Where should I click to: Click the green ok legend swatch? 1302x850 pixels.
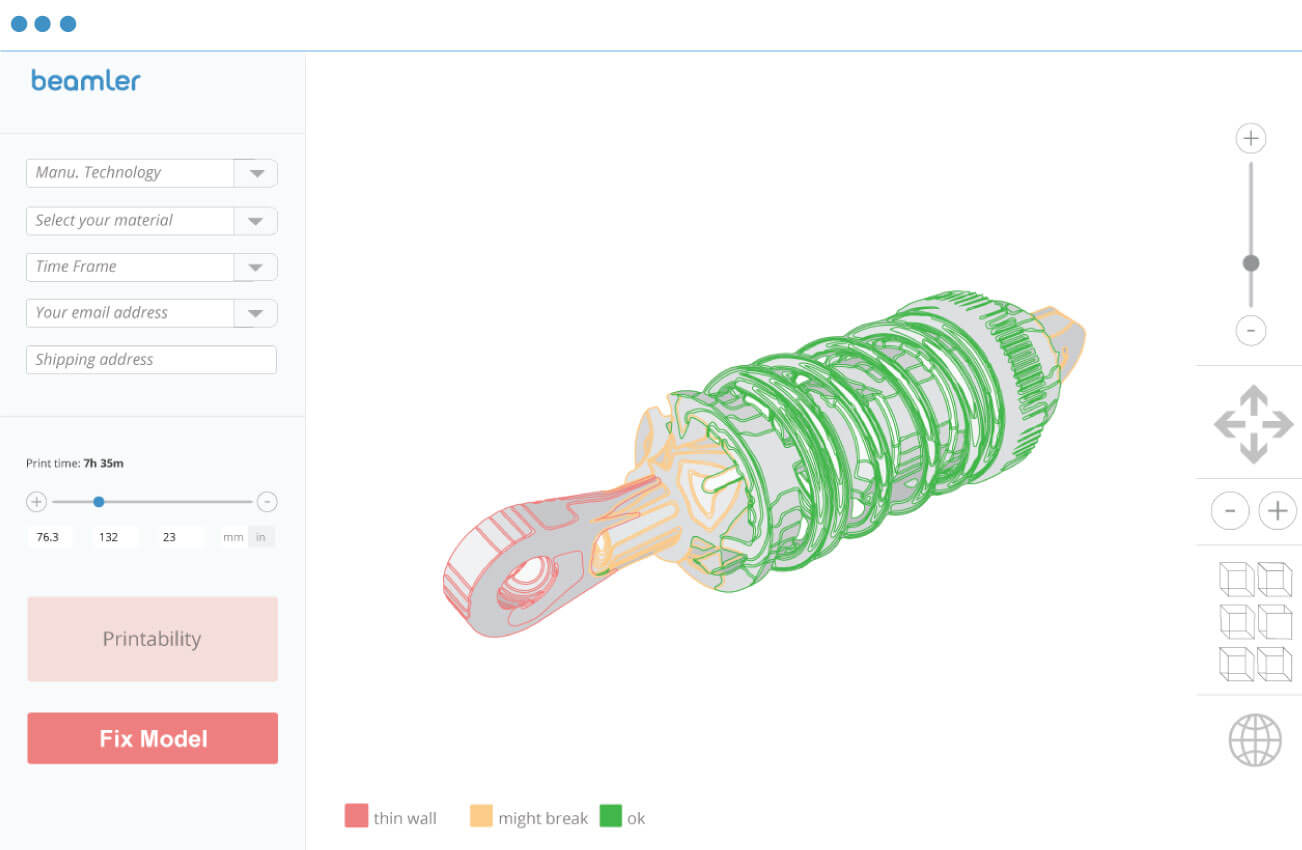pos(610,815)
